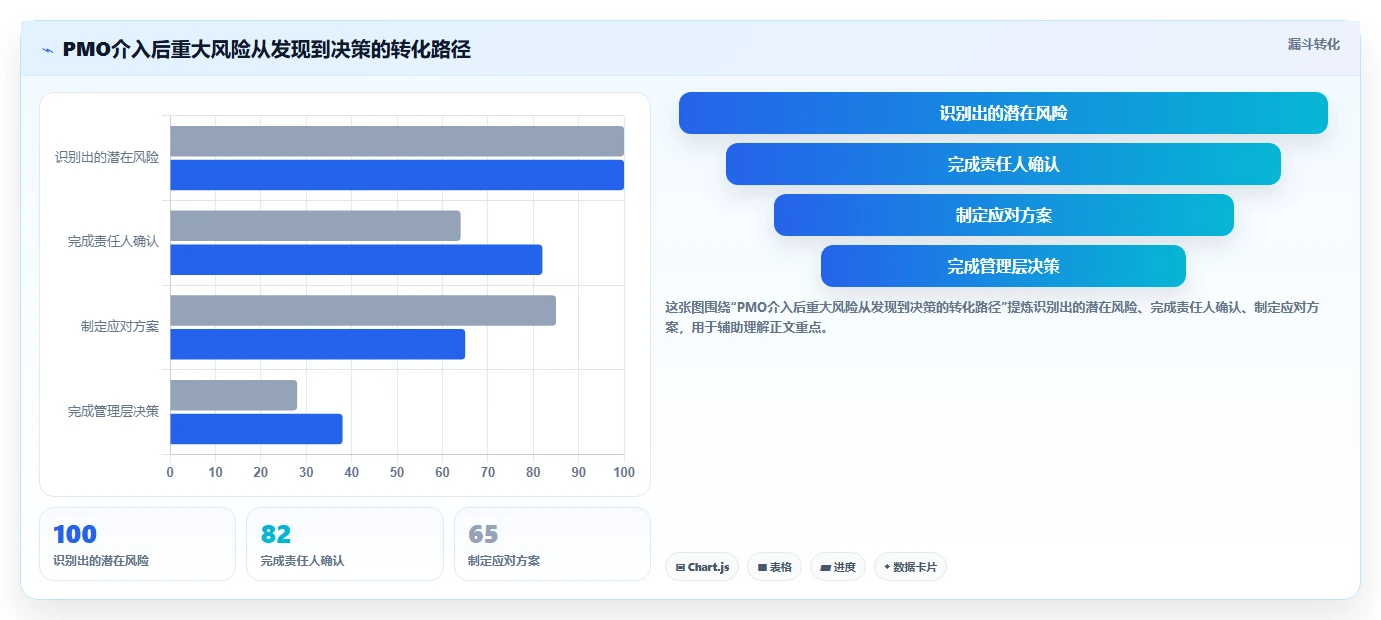The image size is (1381, 620).
Task: Click the x-axis tick label 10
Action: tap(215, 472)
